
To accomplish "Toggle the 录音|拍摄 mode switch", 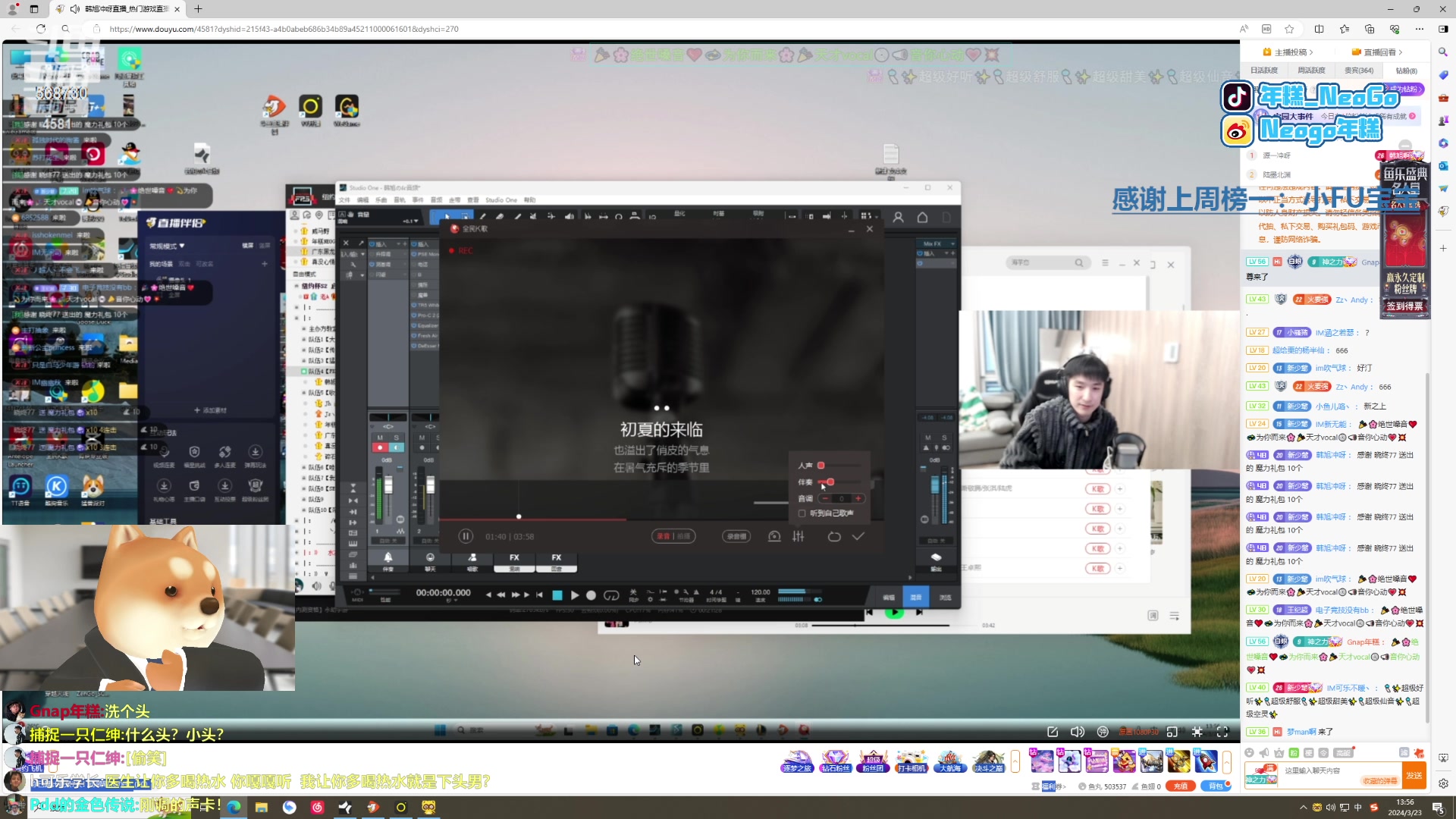I will point(673,536).
